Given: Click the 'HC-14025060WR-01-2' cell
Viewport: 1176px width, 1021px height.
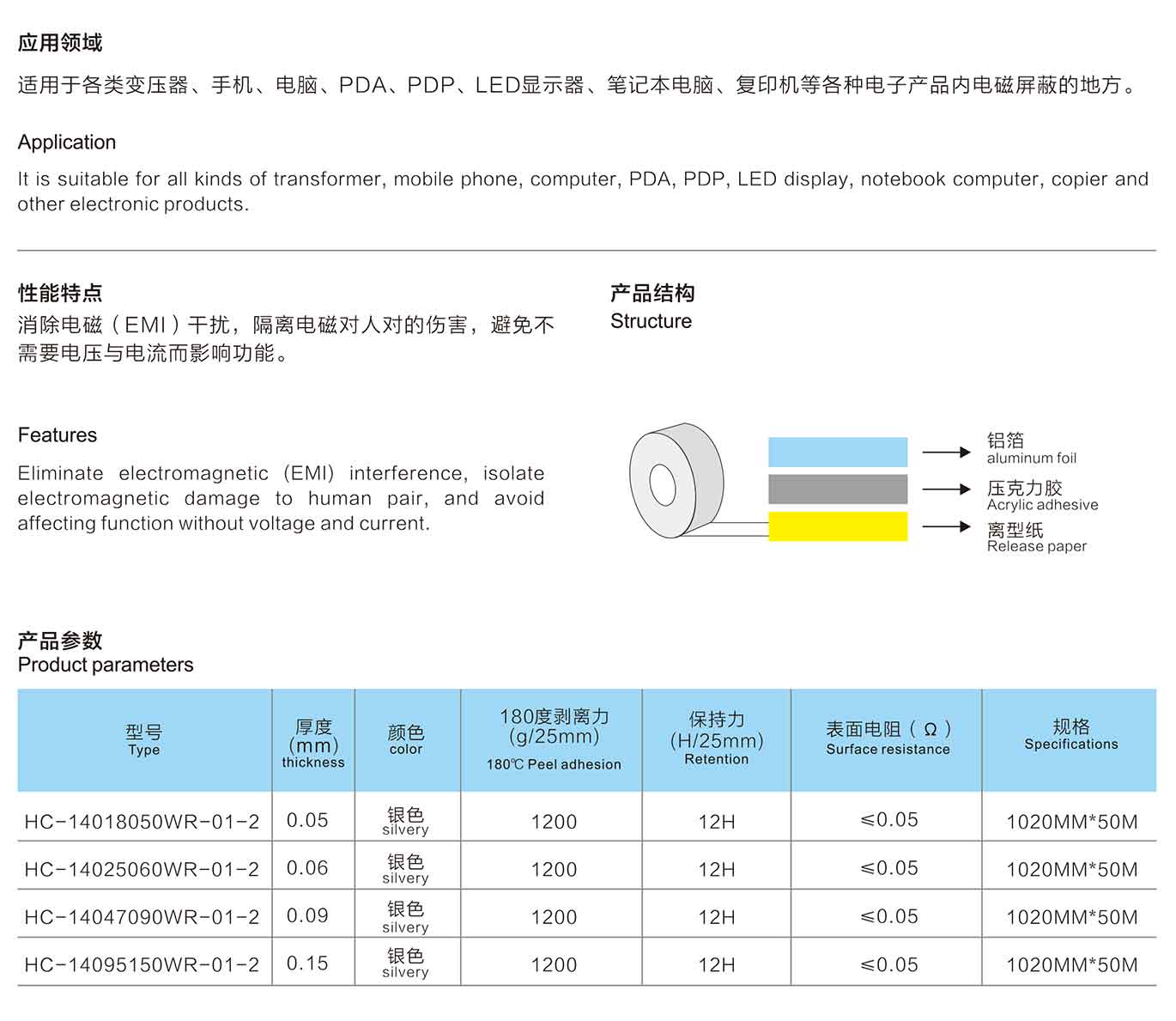Looking at the screenshot, I should pos(142,869).
